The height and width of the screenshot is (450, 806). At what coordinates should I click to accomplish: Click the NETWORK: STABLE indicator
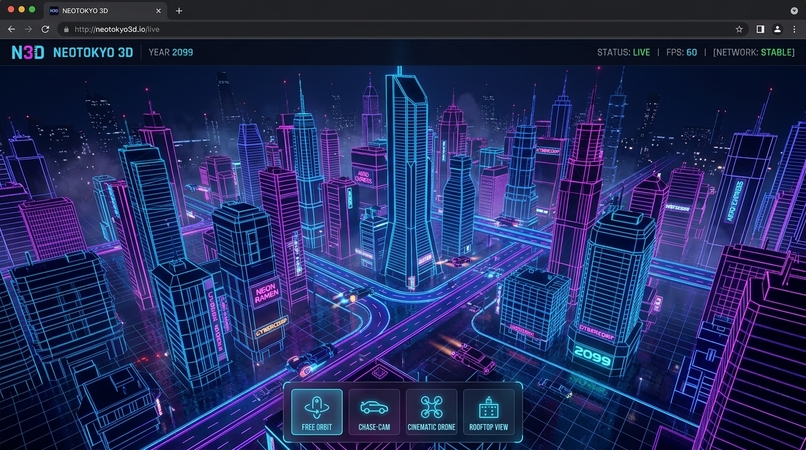754,52
